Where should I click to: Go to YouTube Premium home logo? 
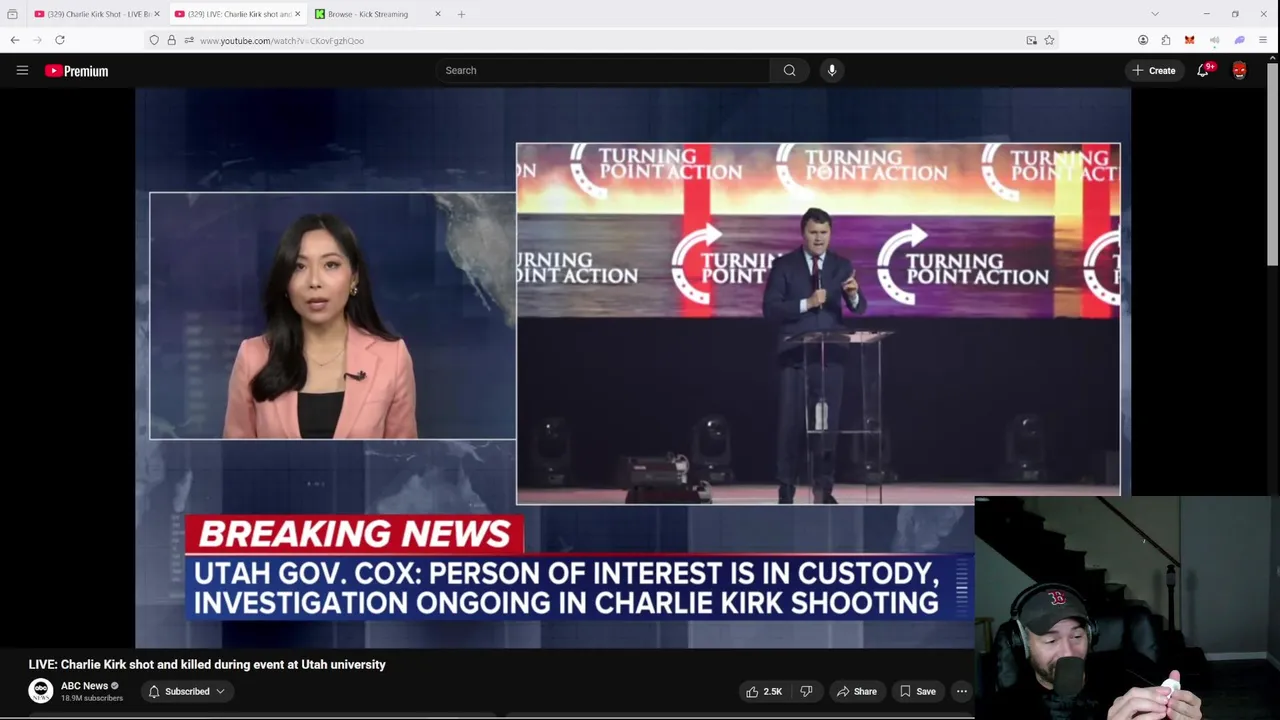click(x=76, y=71)
